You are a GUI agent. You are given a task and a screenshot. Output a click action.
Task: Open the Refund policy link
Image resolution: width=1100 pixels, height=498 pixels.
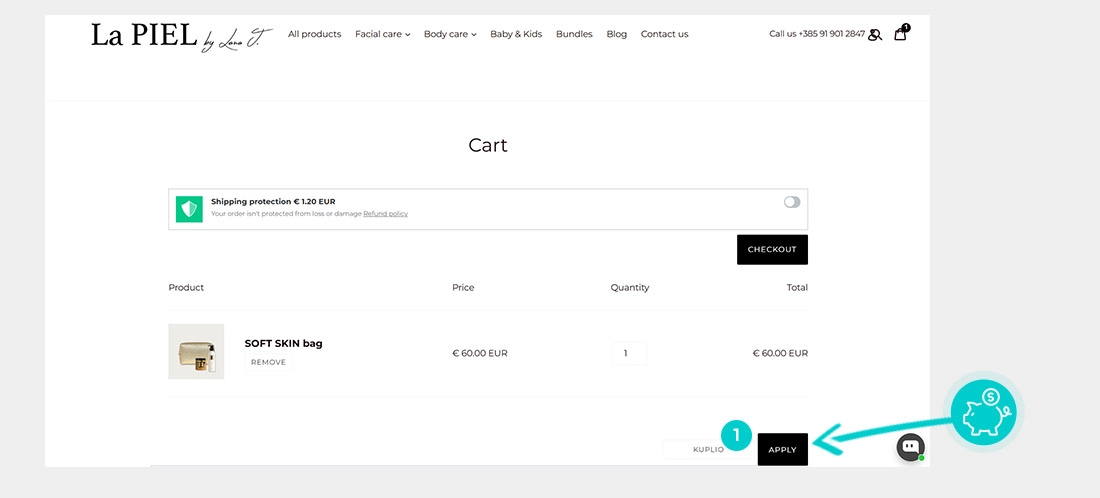(x=385, y=214)
